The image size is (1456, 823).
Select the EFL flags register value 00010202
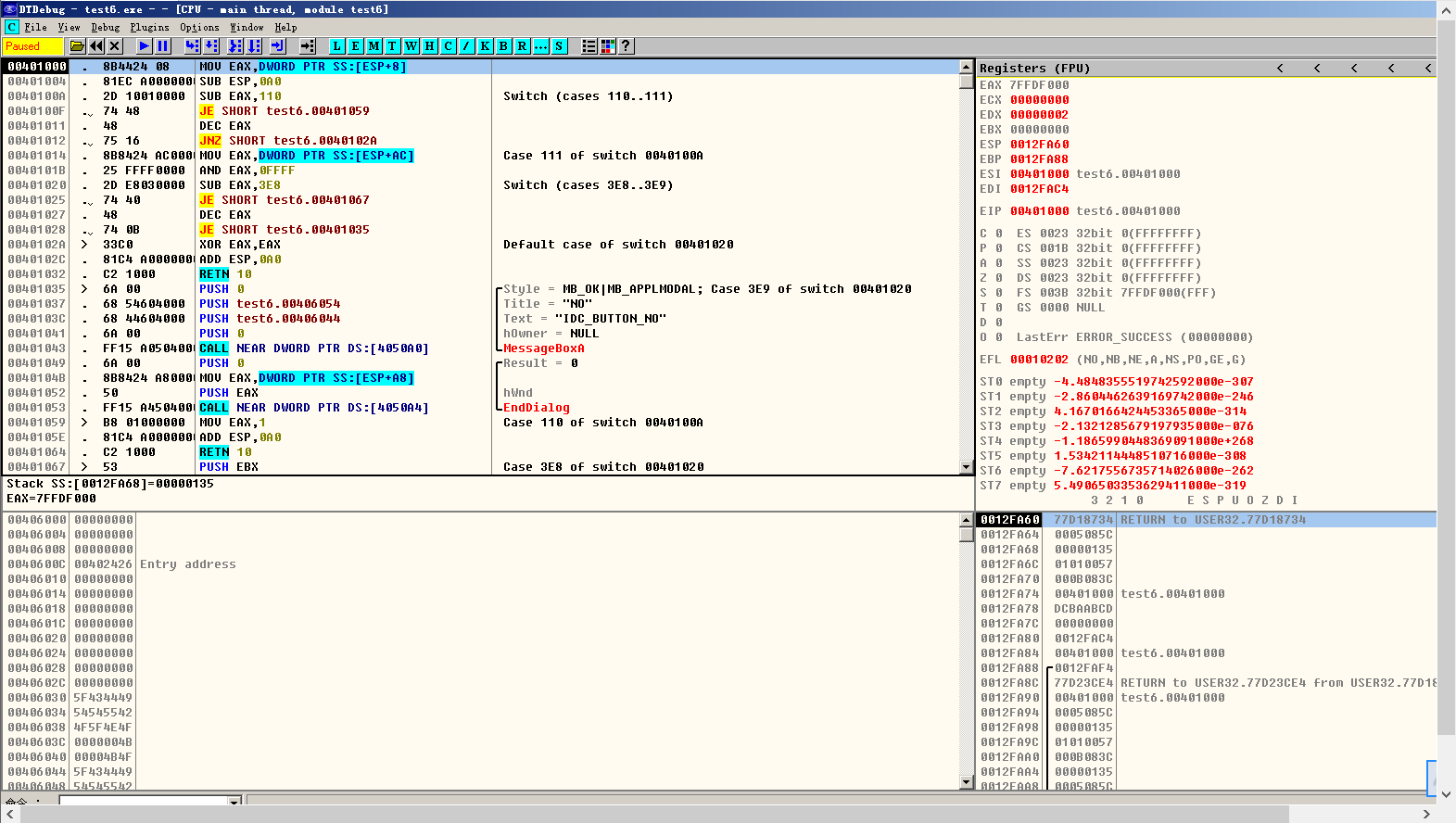[x=1039, y=360]
